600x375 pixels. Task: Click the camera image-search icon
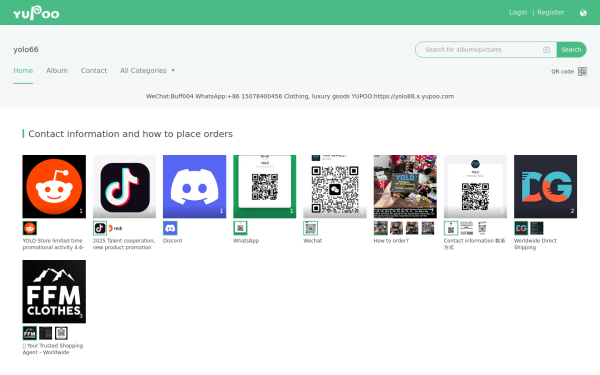(546, 50)
